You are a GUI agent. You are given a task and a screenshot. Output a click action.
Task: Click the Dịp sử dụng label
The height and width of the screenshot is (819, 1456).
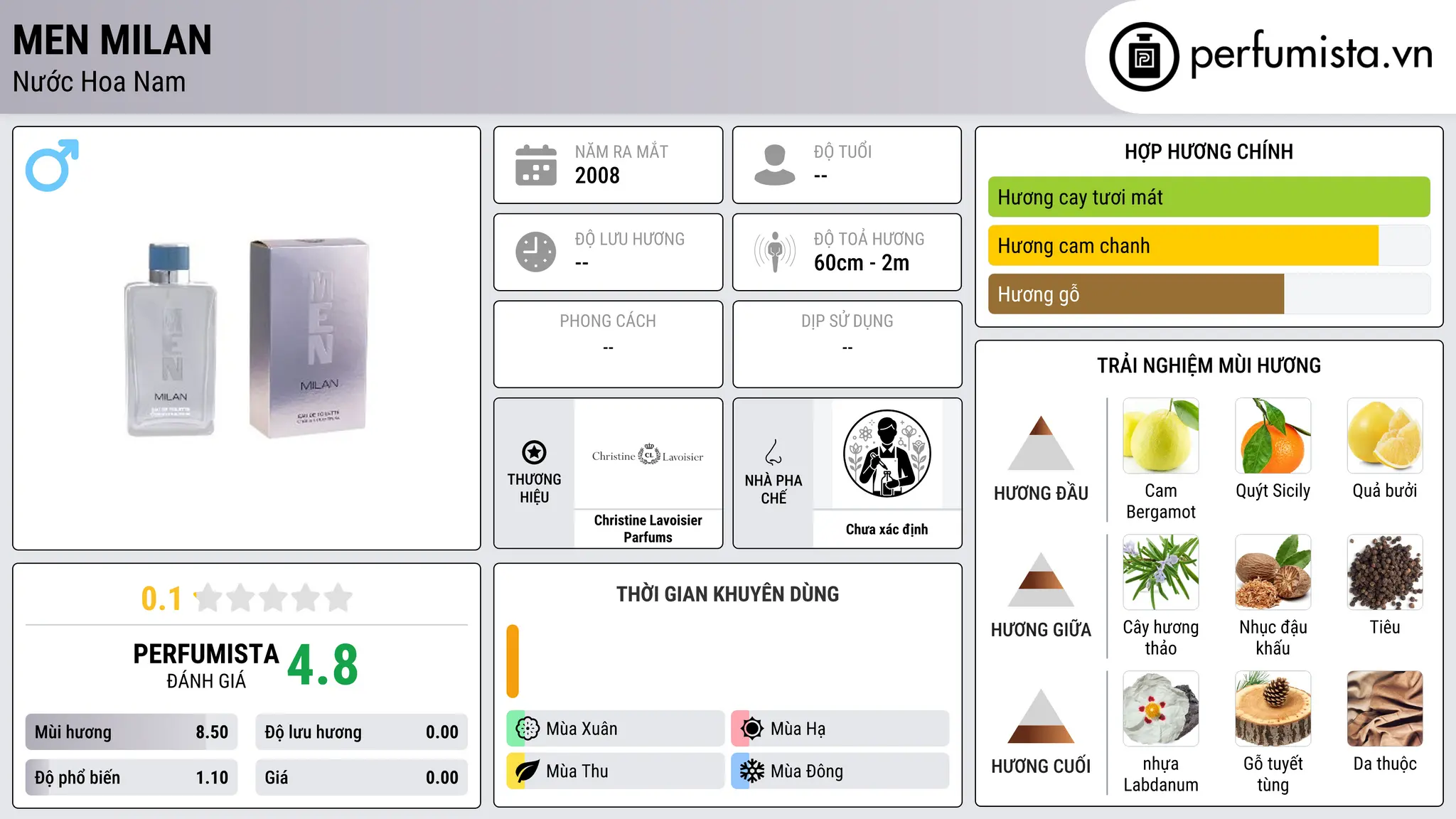click(847, 321)
